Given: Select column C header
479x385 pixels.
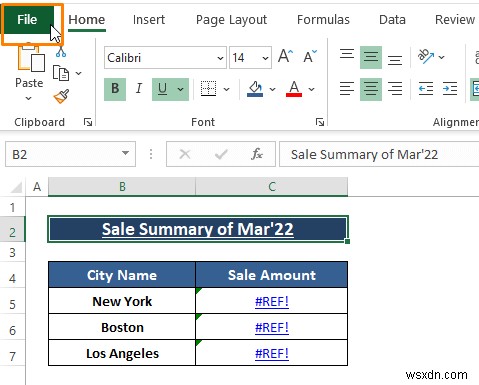Looking at the screenshot, I should point(272,187).
